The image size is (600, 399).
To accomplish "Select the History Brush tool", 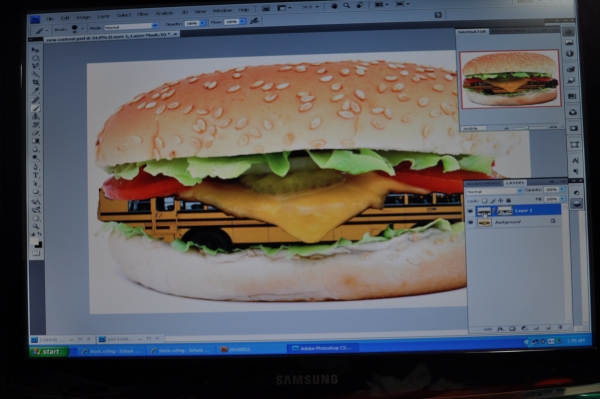I will coord(35,125).
